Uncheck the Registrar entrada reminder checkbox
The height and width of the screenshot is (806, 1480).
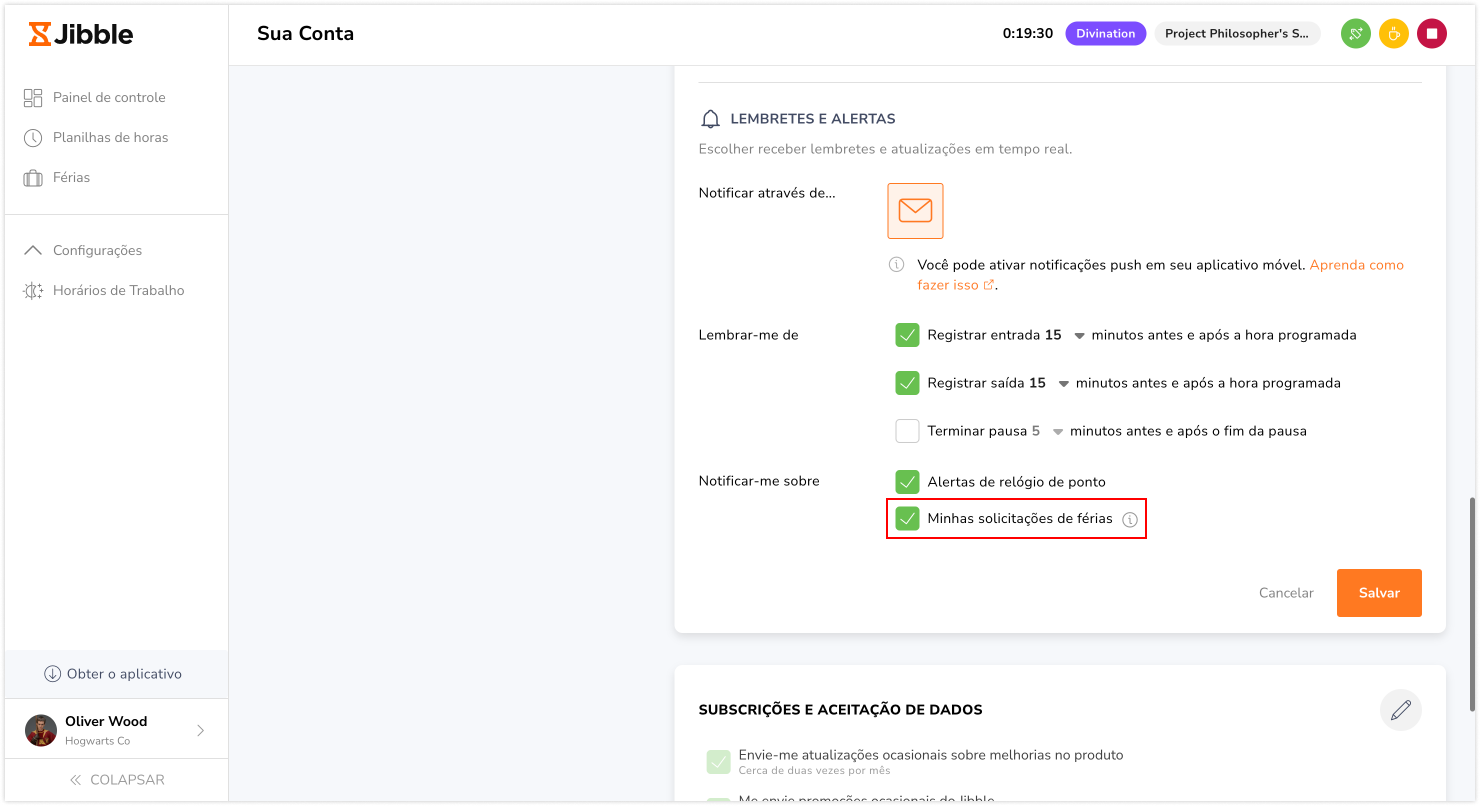(x=907, y=335)
